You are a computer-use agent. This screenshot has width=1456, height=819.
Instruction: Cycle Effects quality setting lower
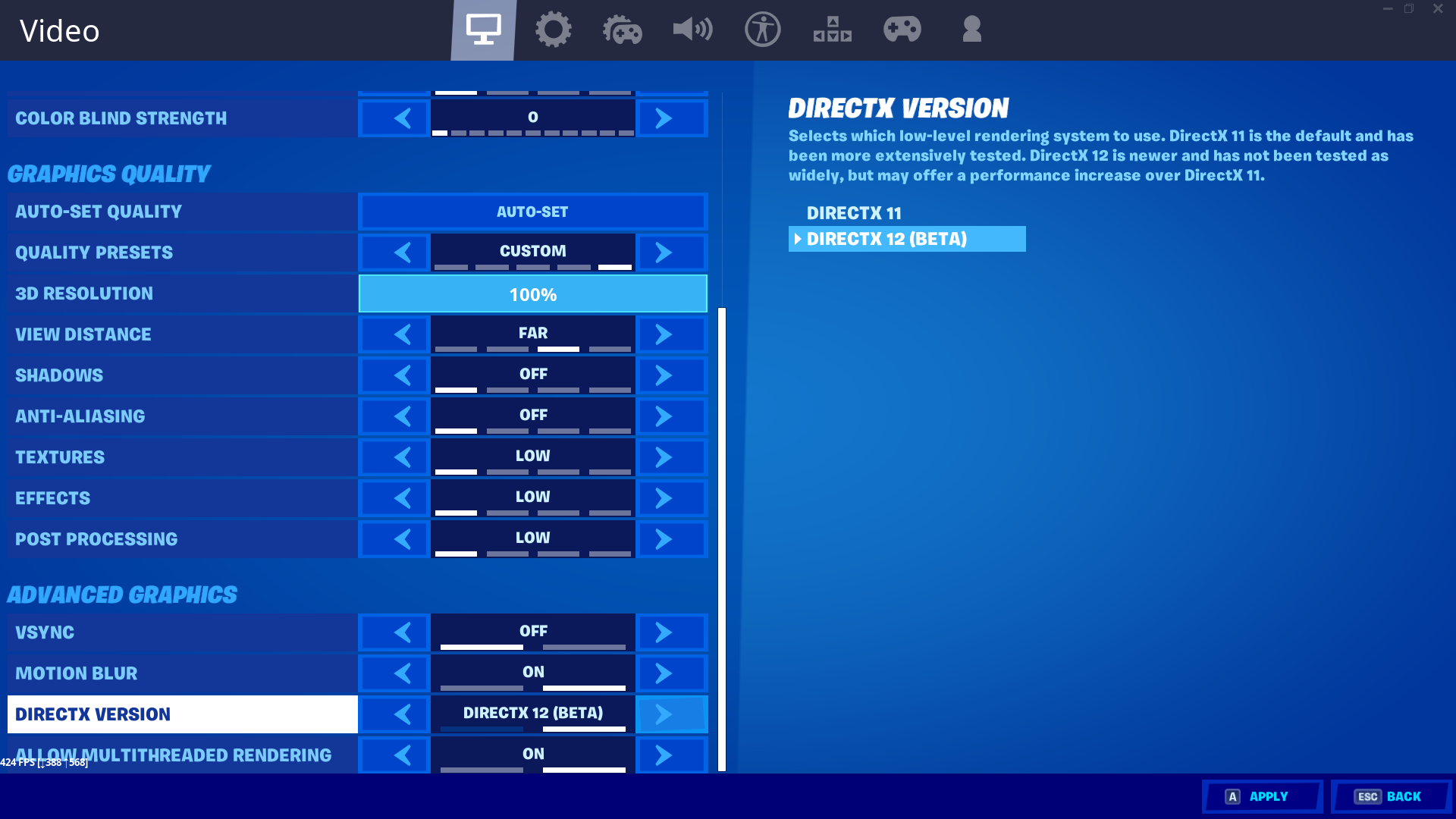[x=402, y=497]
